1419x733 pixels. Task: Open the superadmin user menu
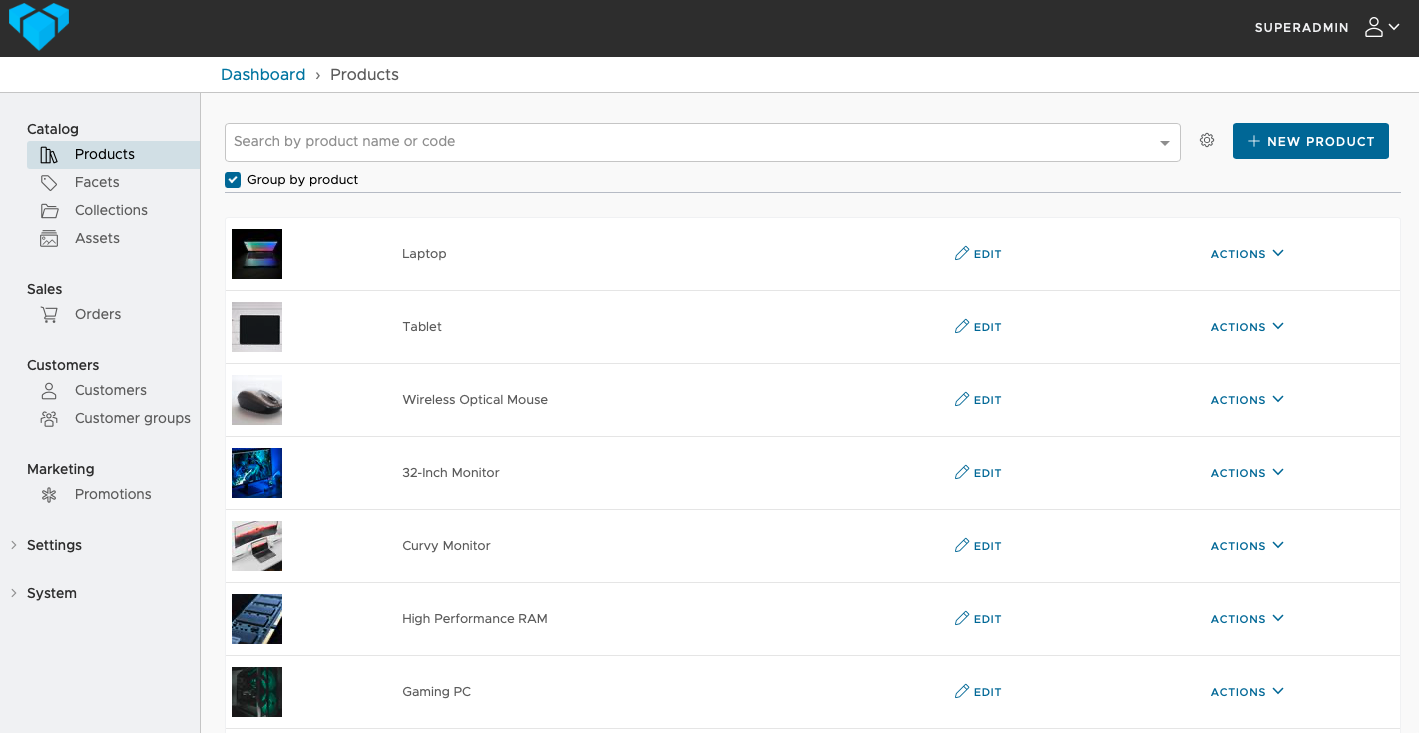1381,28
